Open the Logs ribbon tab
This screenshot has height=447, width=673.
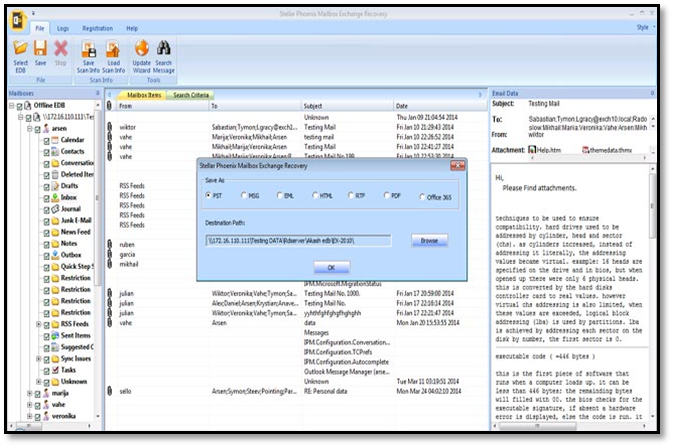tap(63, 28)
